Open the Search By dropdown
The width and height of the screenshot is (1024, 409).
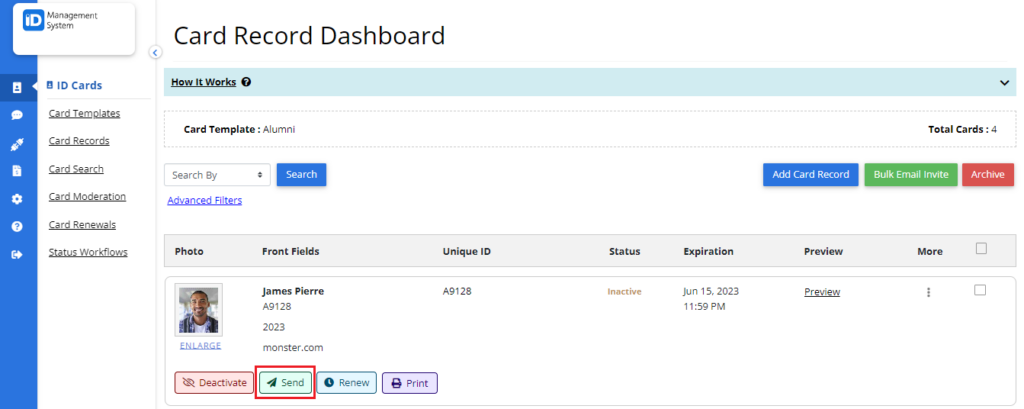point(217,175)
